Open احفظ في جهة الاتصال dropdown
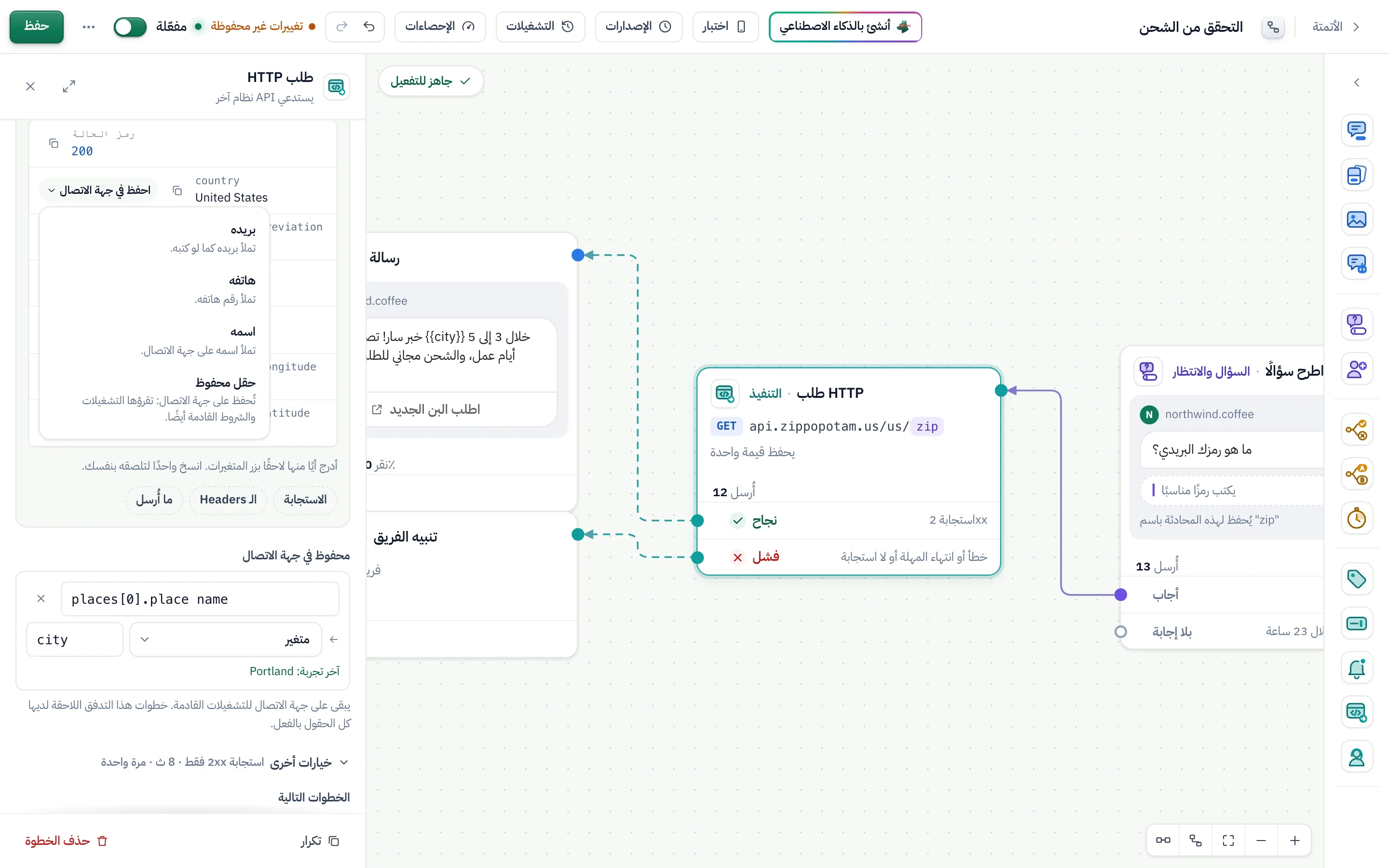Screen dimensions: 1389x868 click(x=99, y=190)
